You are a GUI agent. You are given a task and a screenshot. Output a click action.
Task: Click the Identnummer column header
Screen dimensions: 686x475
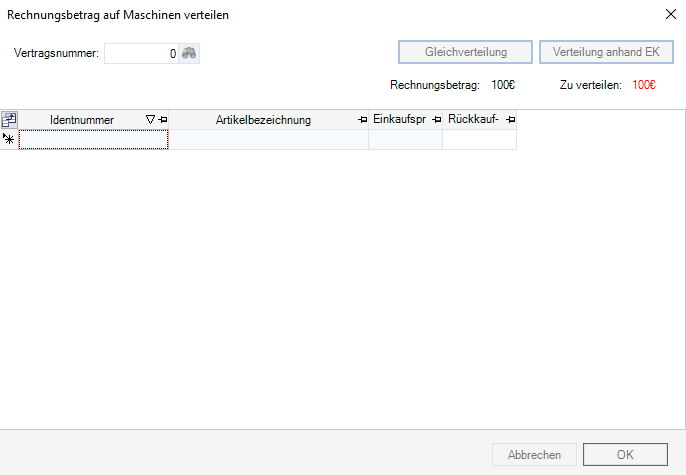(x=82, y=120)
